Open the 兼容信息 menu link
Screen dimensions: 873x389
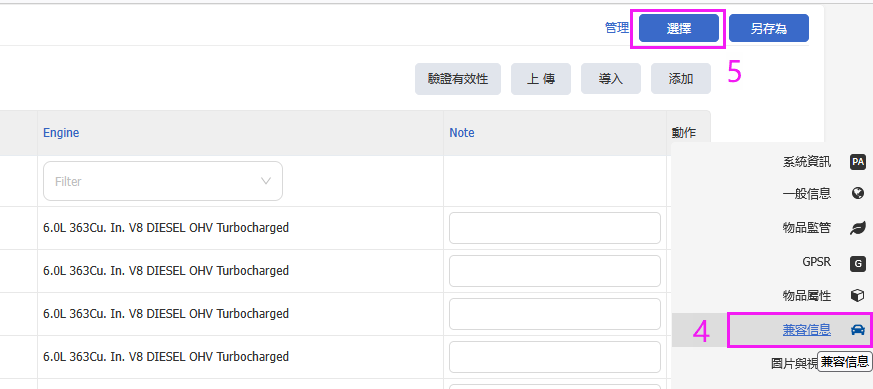807,330
